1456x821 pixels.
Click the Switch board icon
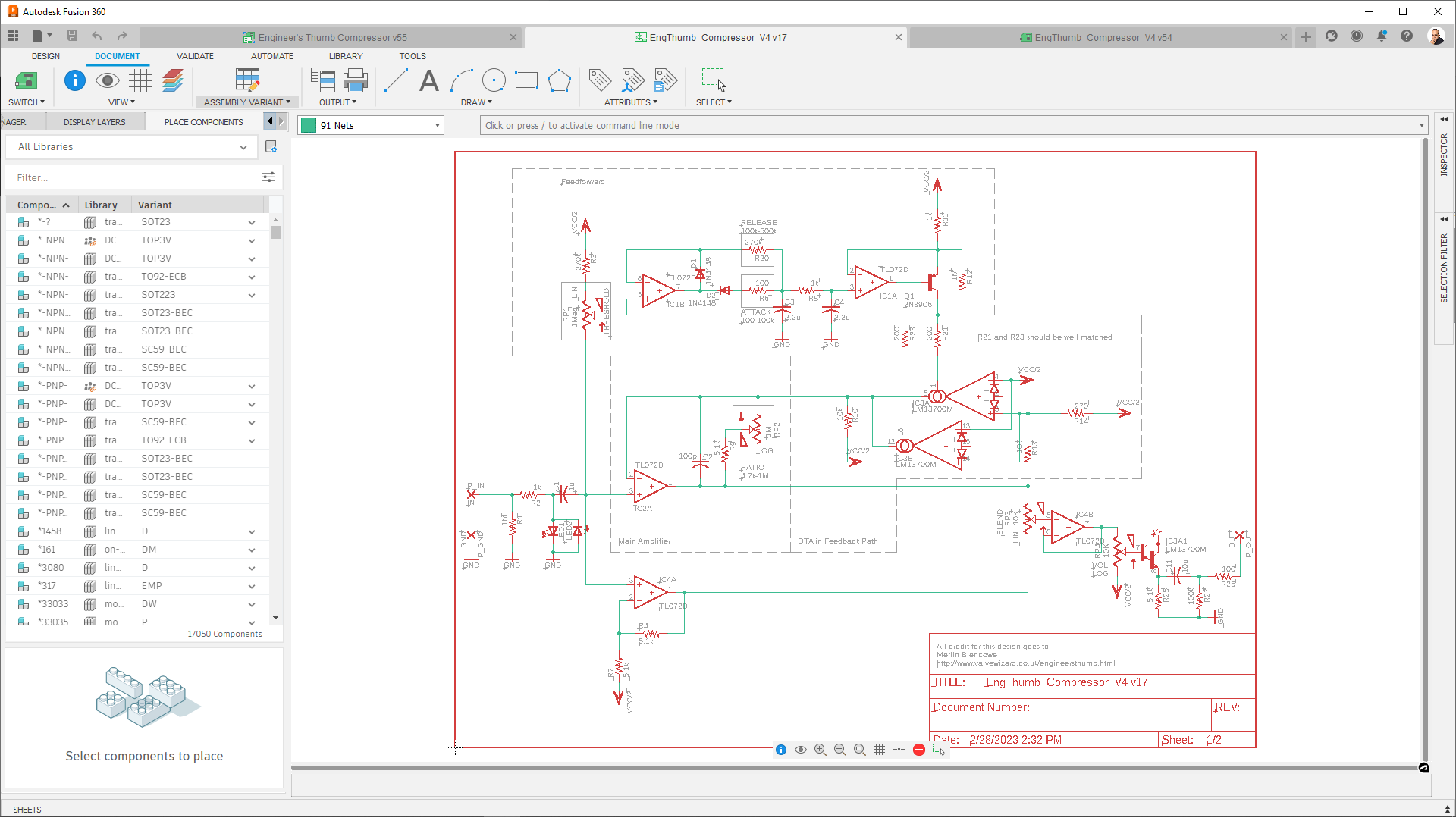coord(25,80)
